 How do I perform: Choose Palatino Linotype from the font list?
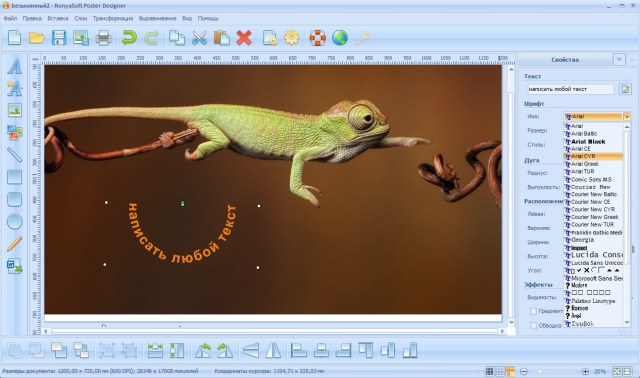pos(593,301)
